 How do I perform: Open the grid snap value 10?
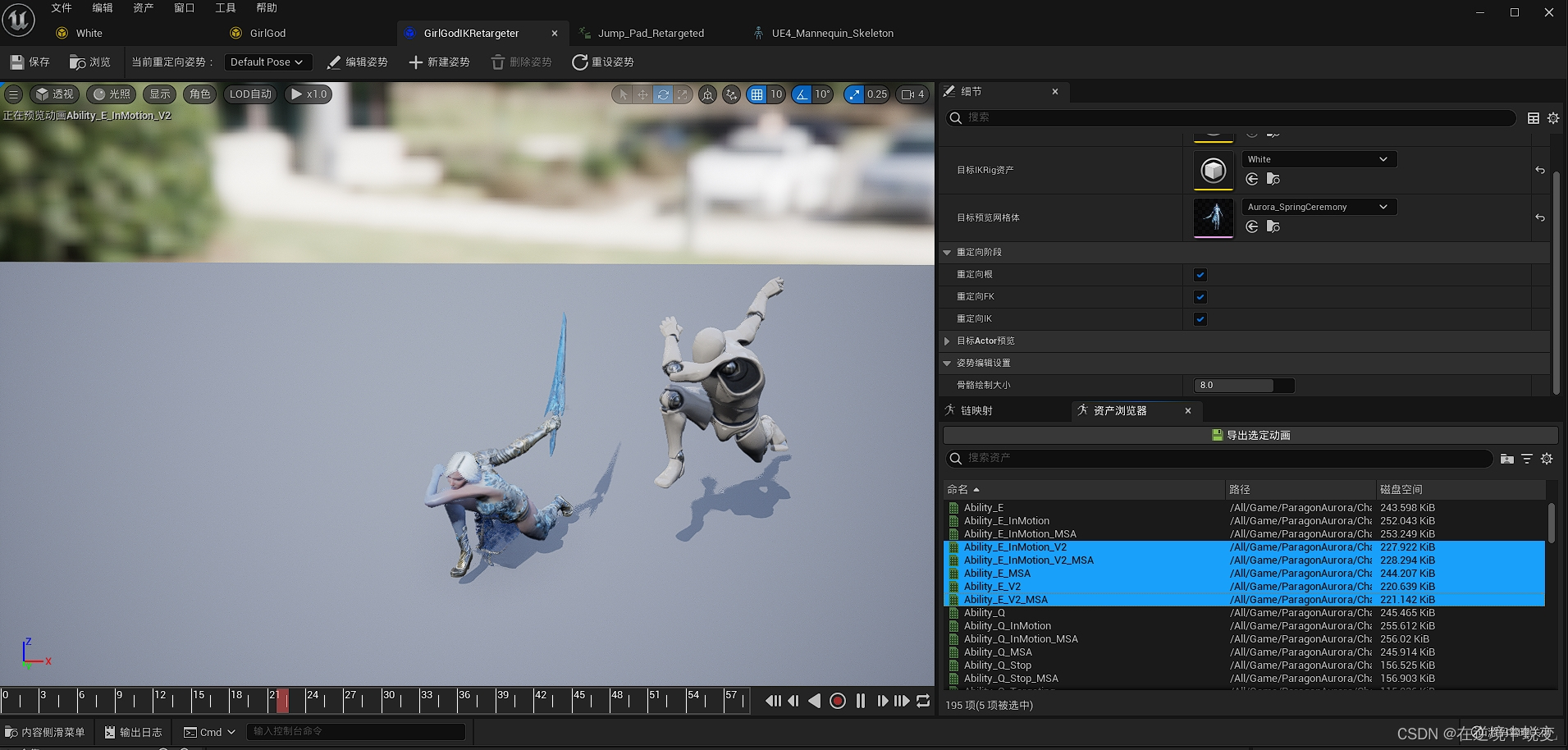coord(776,94)
